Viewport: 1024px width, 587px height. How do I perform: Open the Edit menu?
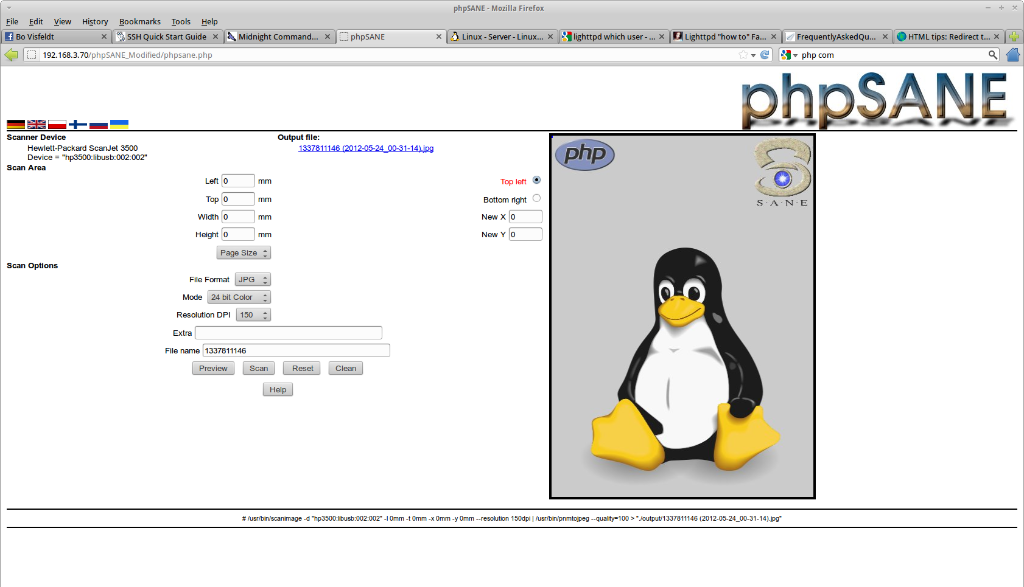tap(36, 22)
